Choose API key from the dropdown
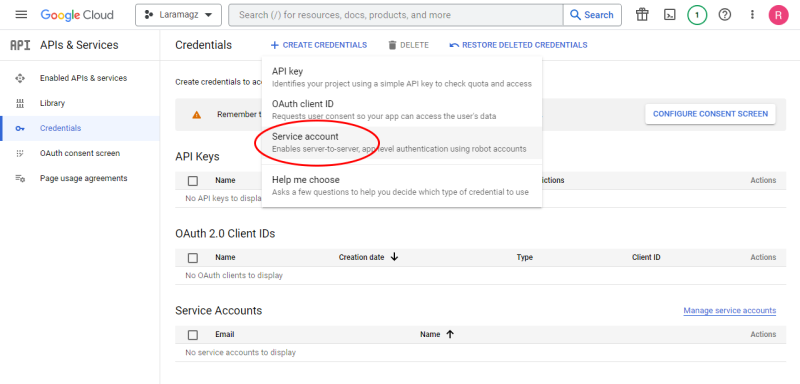The height and width of the screenshot is (384, 800). coord(402,77)
